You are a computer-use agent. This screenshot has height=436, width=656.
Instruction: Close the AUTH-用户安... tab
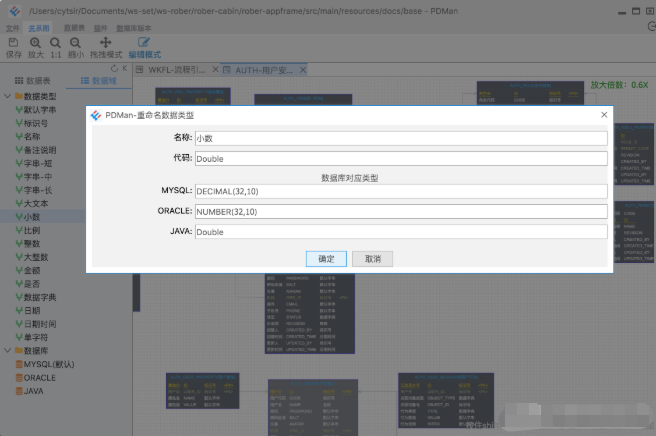[303, 70]
